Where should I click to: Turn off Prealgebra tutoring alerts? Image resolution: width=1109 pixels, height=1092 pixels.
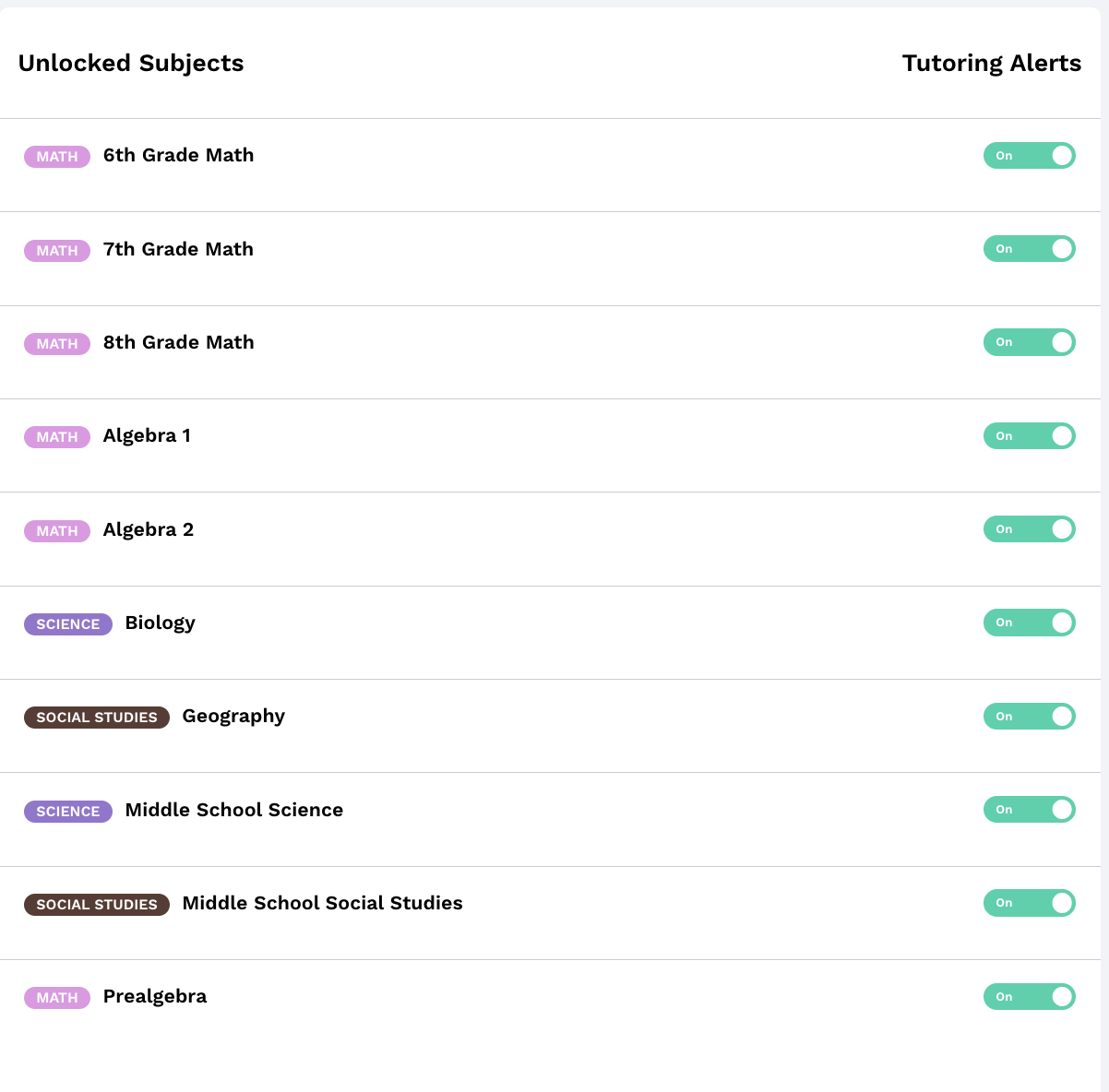[1029, 997]
